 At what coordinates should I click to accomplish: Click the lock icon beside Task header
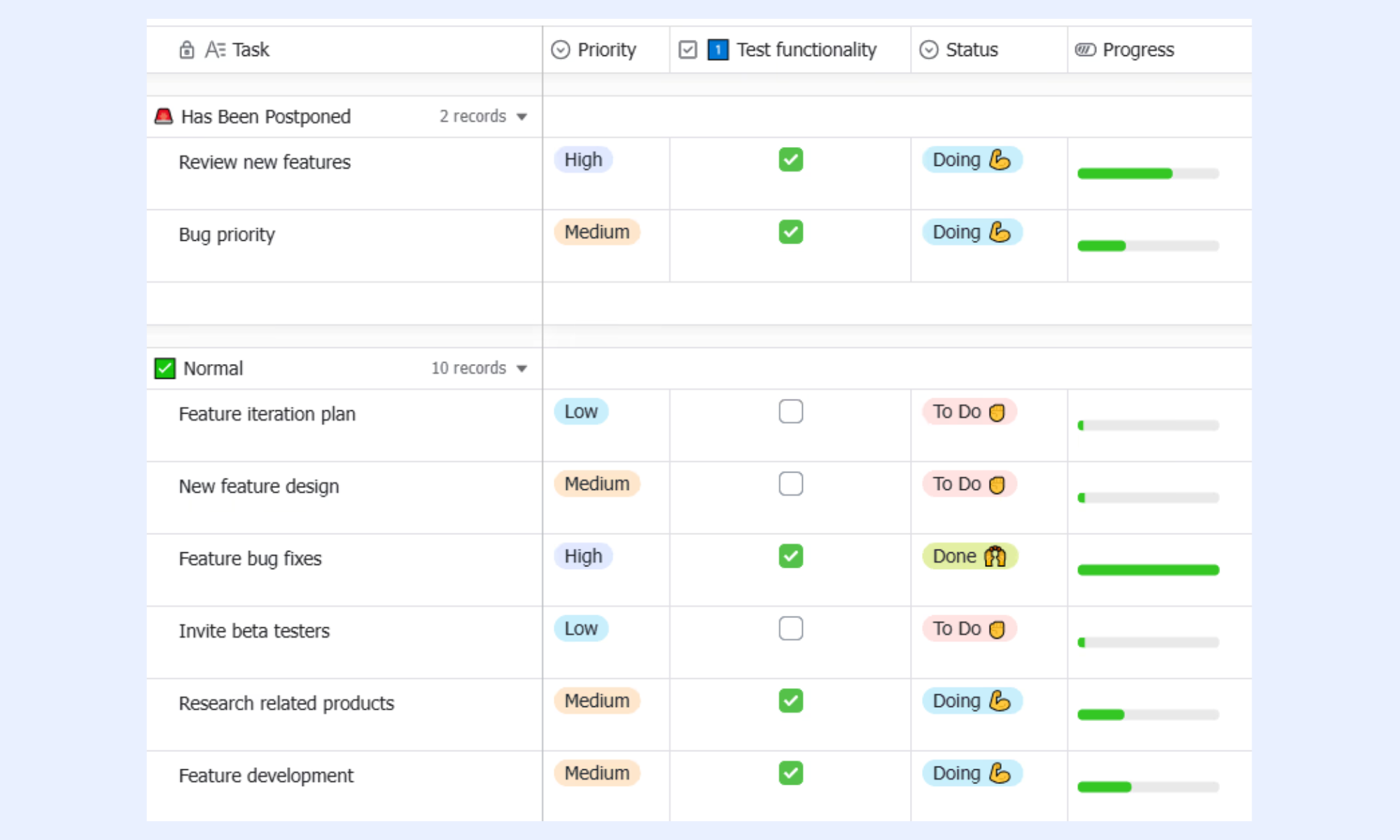pyautogui.click(x=186, y=50)
